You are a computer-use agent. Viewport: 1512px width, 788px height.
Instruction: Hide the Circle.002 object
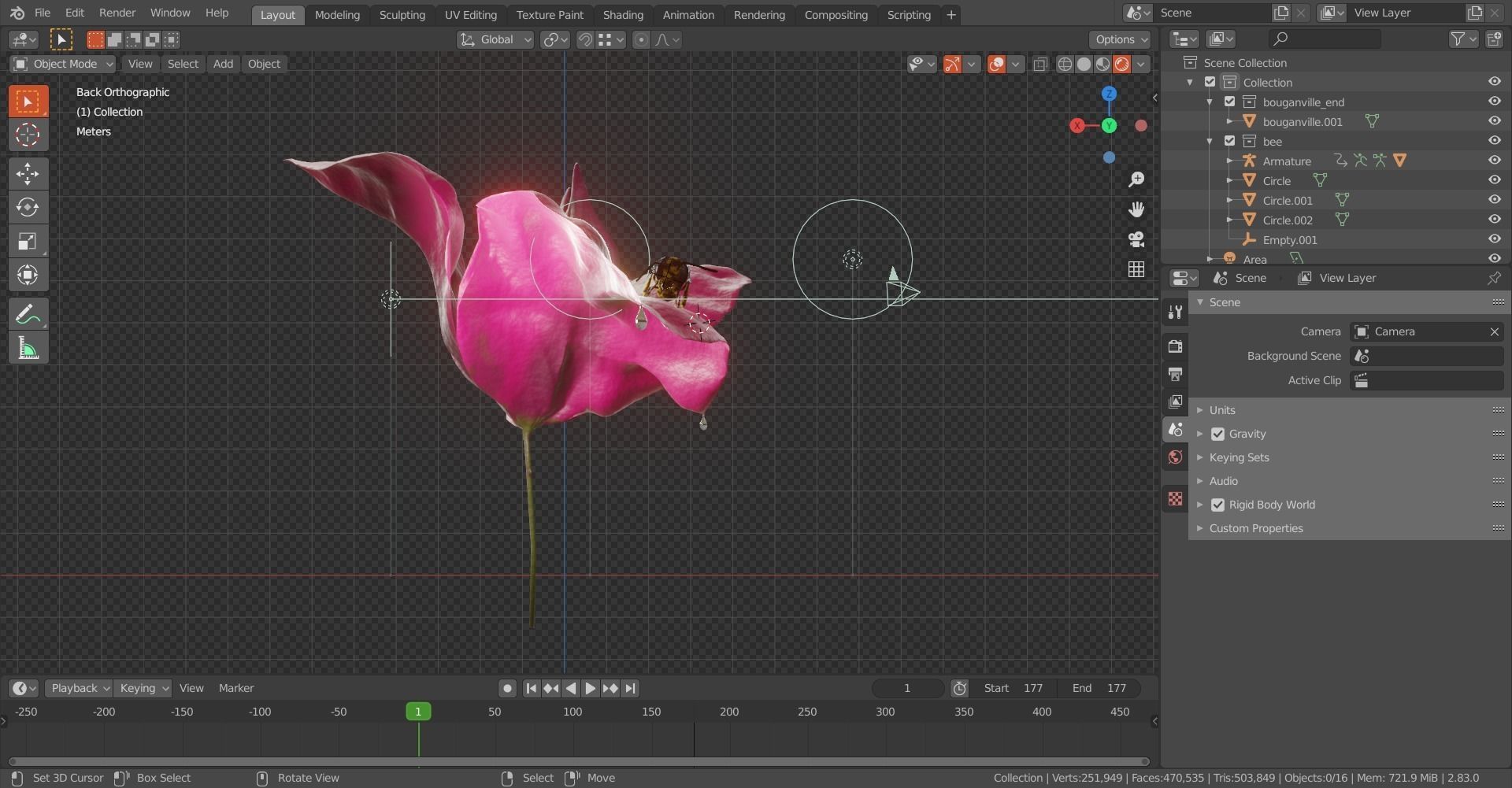tap(1494, 220)
